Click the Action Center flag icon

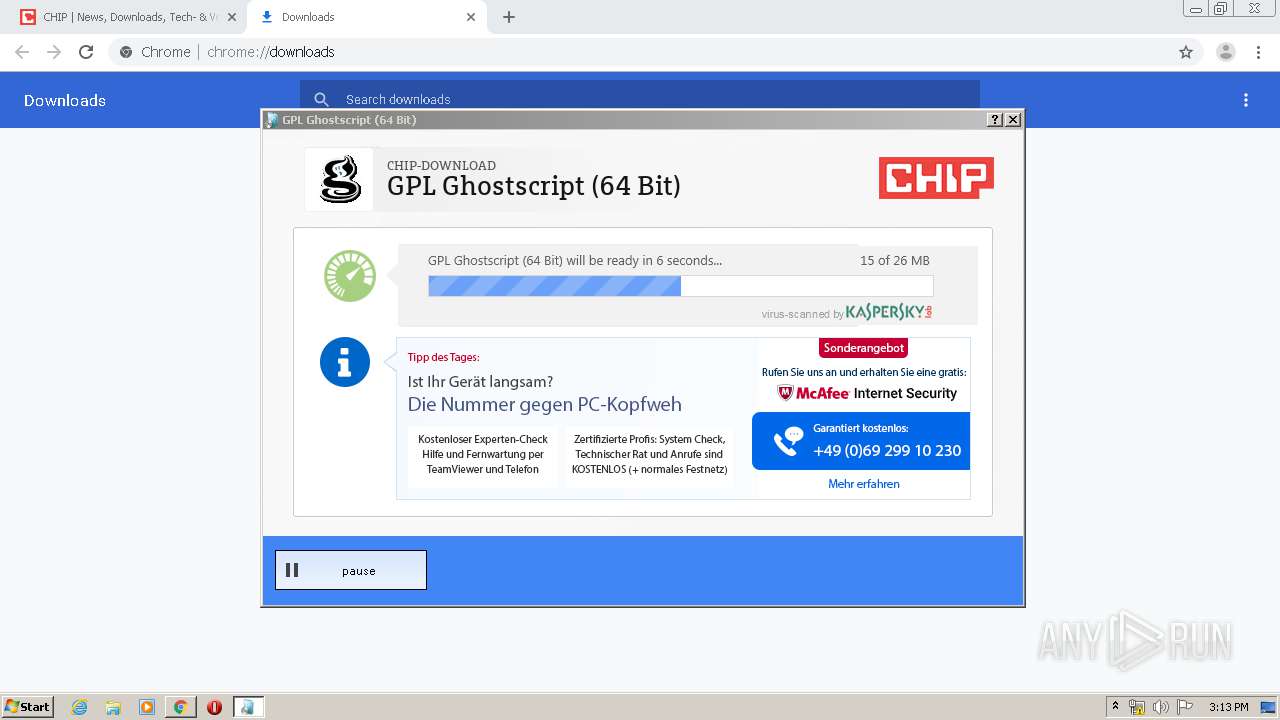point(1185,707)
